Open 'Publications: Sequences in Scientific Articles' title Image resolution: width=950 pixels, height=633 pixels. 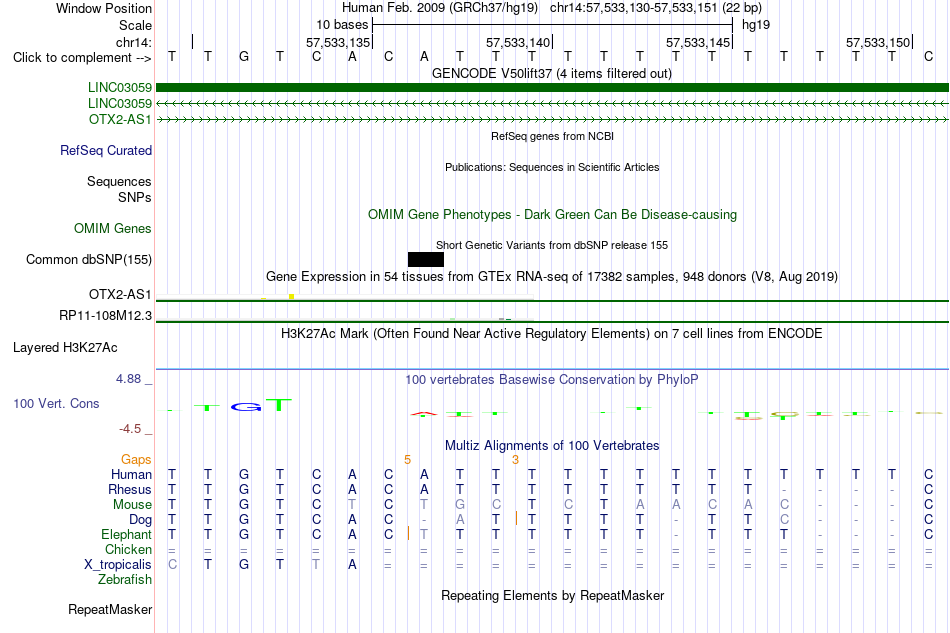tap(552, 167)
